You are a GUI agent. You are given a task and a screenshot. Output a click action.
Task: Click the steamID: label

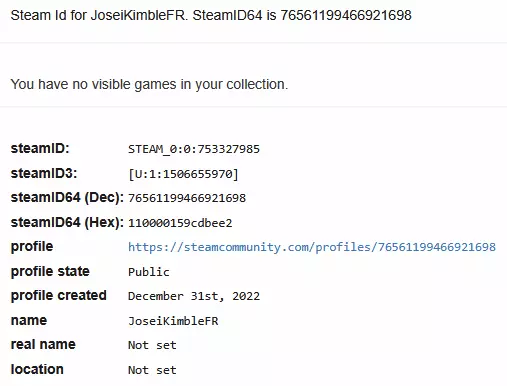point(40,148)
